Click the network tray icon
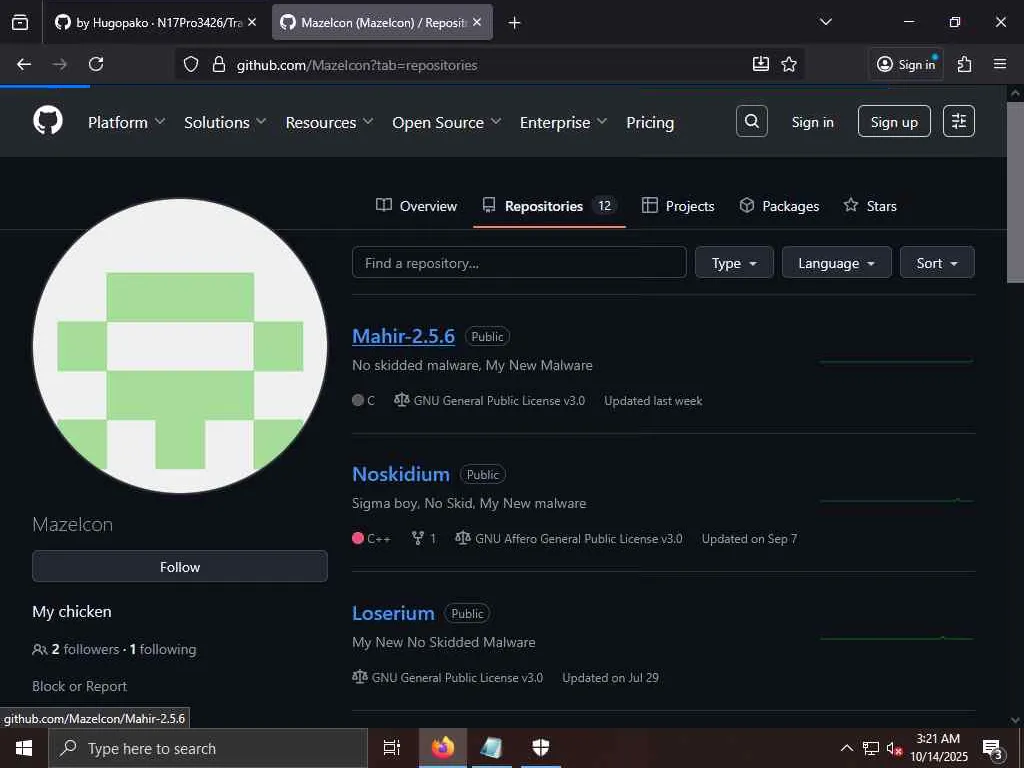The height and width of the screenshot is (768, 1024). pyautogui.click(x=871, y=749)
